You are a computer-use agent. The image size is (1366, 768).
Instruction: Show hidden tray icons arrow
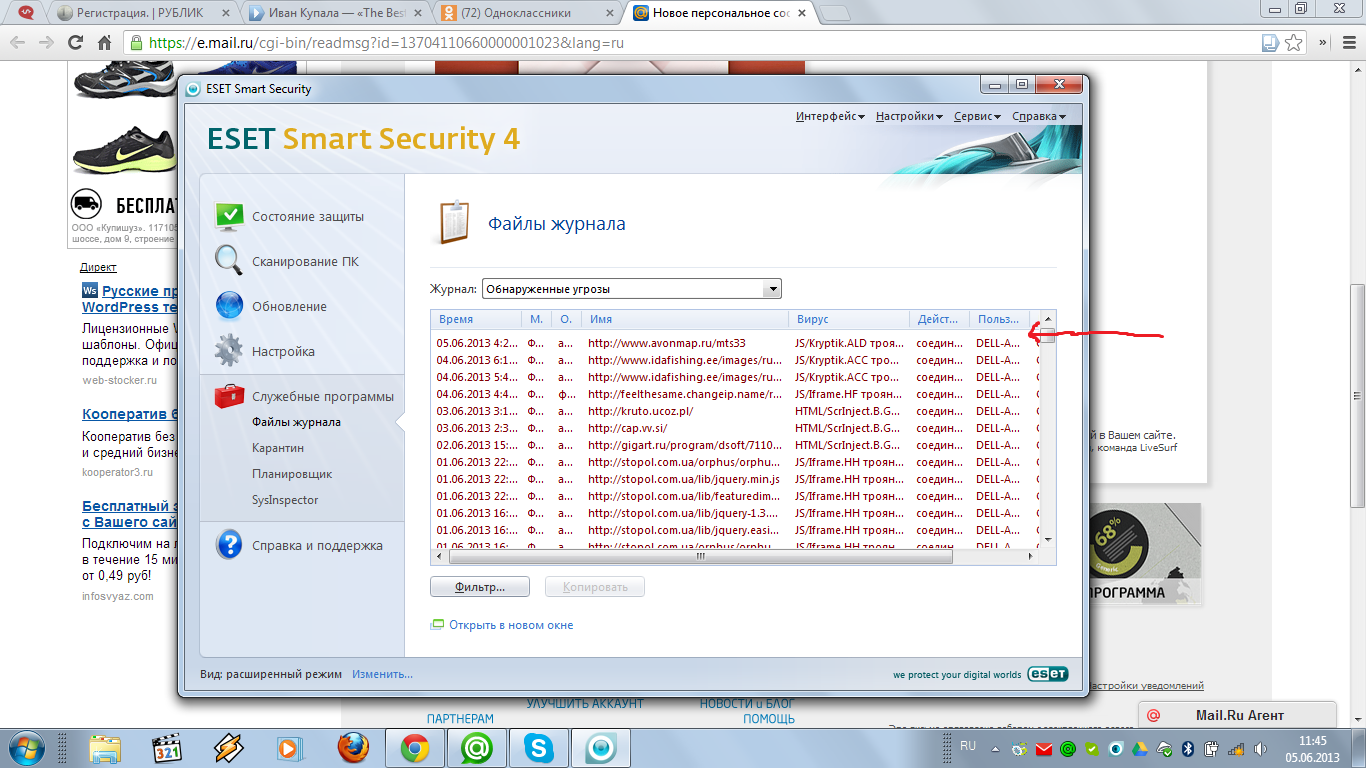995,748
